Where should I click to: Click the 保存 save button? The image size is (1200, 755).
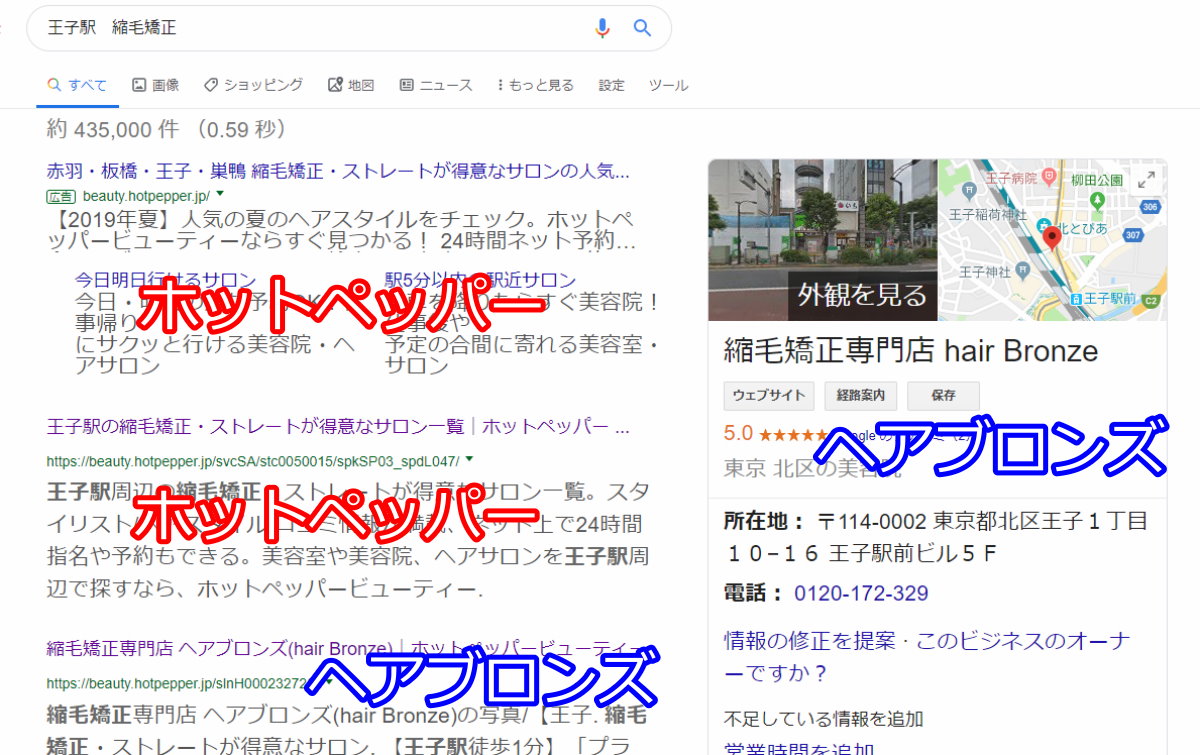943,396
